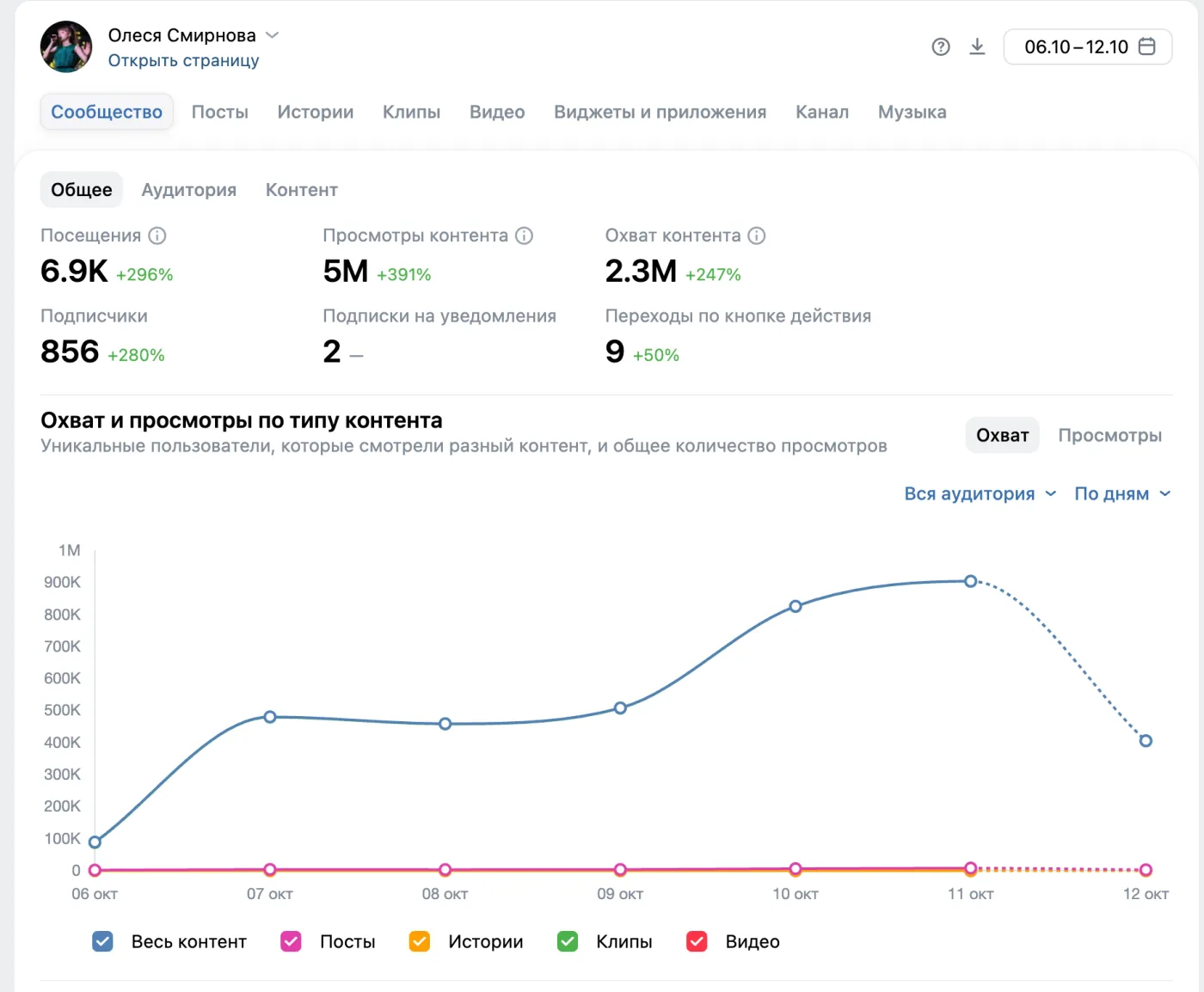Click the 11 окт peak data point
Viewport: 1204px width, 992px height.
tap(970, 581)
